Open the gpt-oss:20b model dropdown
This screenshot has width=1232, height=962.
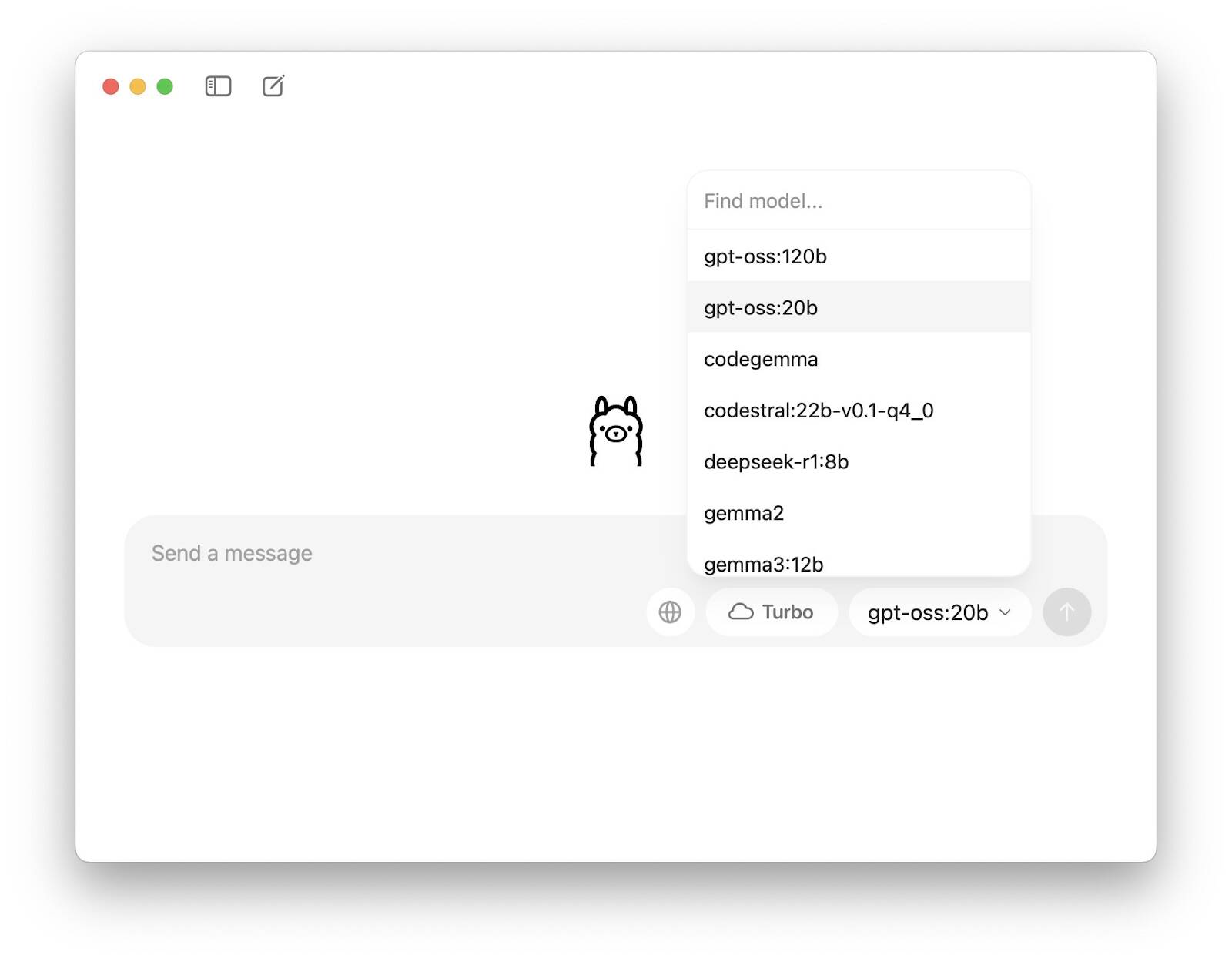coord(939,612)
